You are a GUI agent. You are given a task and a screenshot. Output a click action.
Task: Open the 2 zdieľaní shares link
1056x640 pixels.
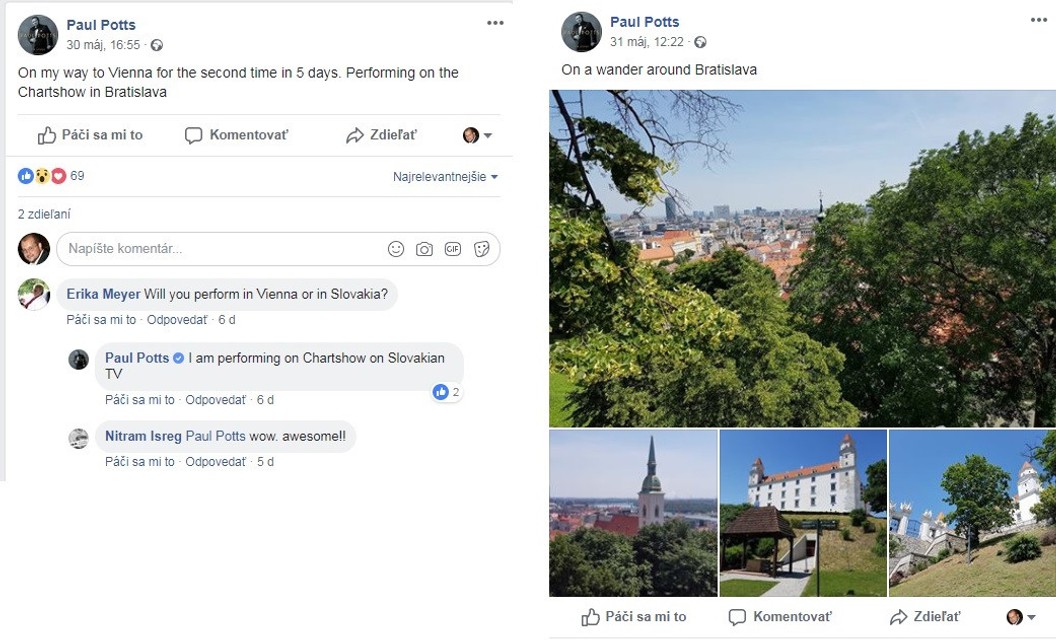pos(44,214)
